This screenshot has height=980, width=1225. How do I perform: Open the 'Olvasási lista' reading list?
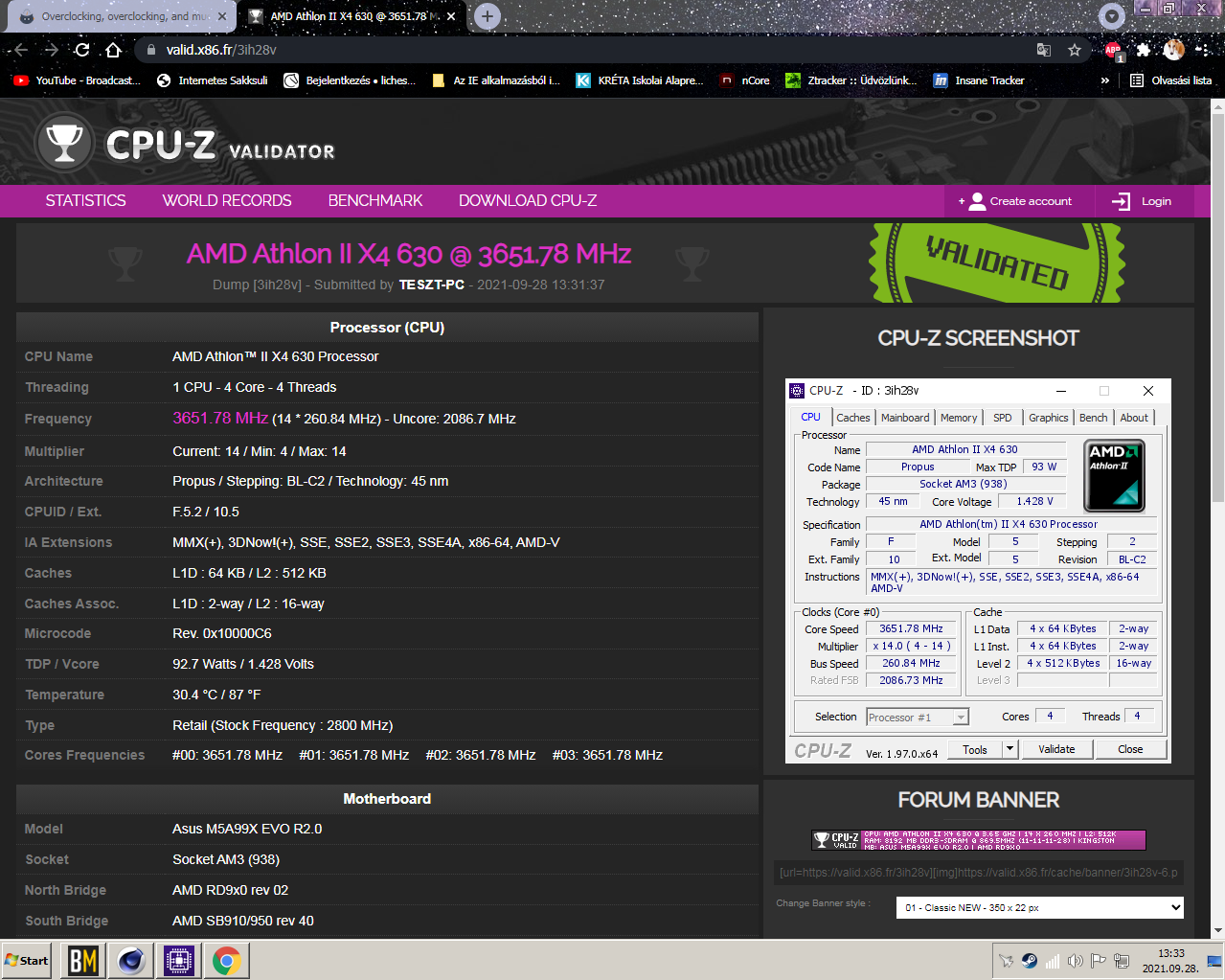(x=1171, y=80)
